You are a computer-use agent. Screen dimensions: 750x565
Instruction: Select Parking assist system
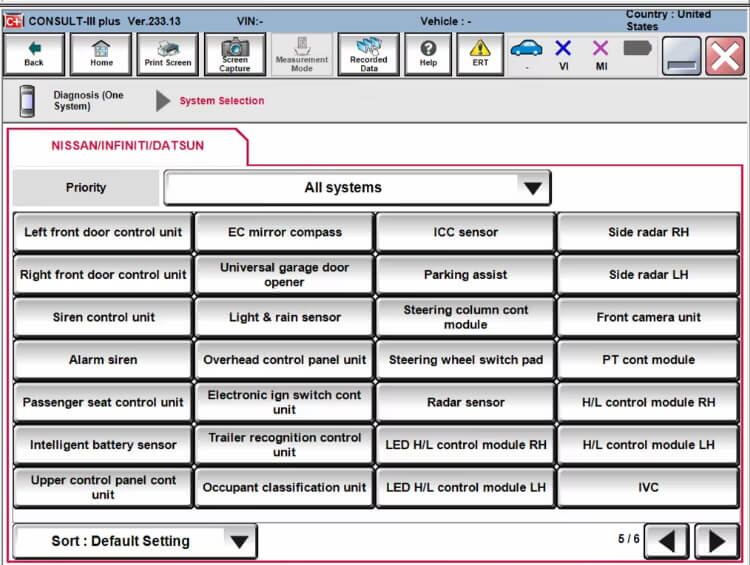click(465, 275)
